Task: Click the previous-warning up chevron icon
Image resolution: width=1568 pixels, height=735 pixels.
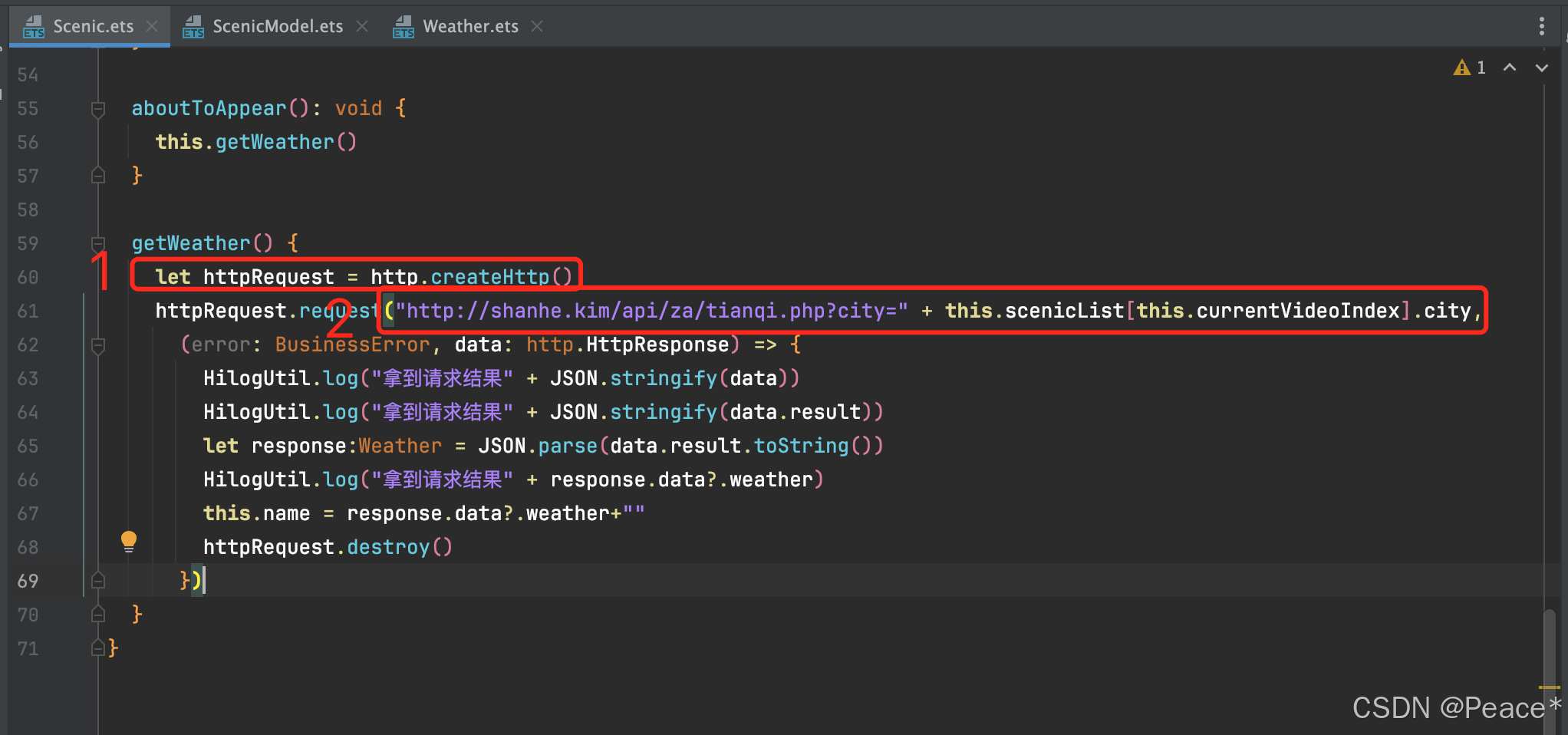Action: tap(1510, 68)
